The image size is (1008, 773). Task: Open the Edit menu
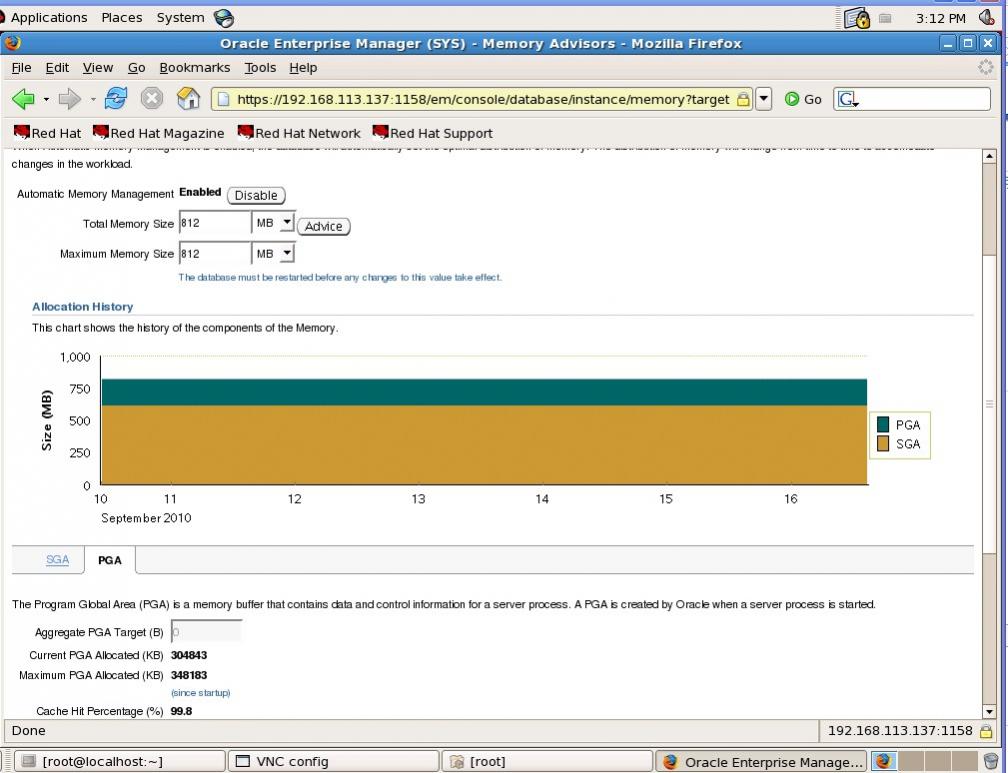tap(57, 68)
